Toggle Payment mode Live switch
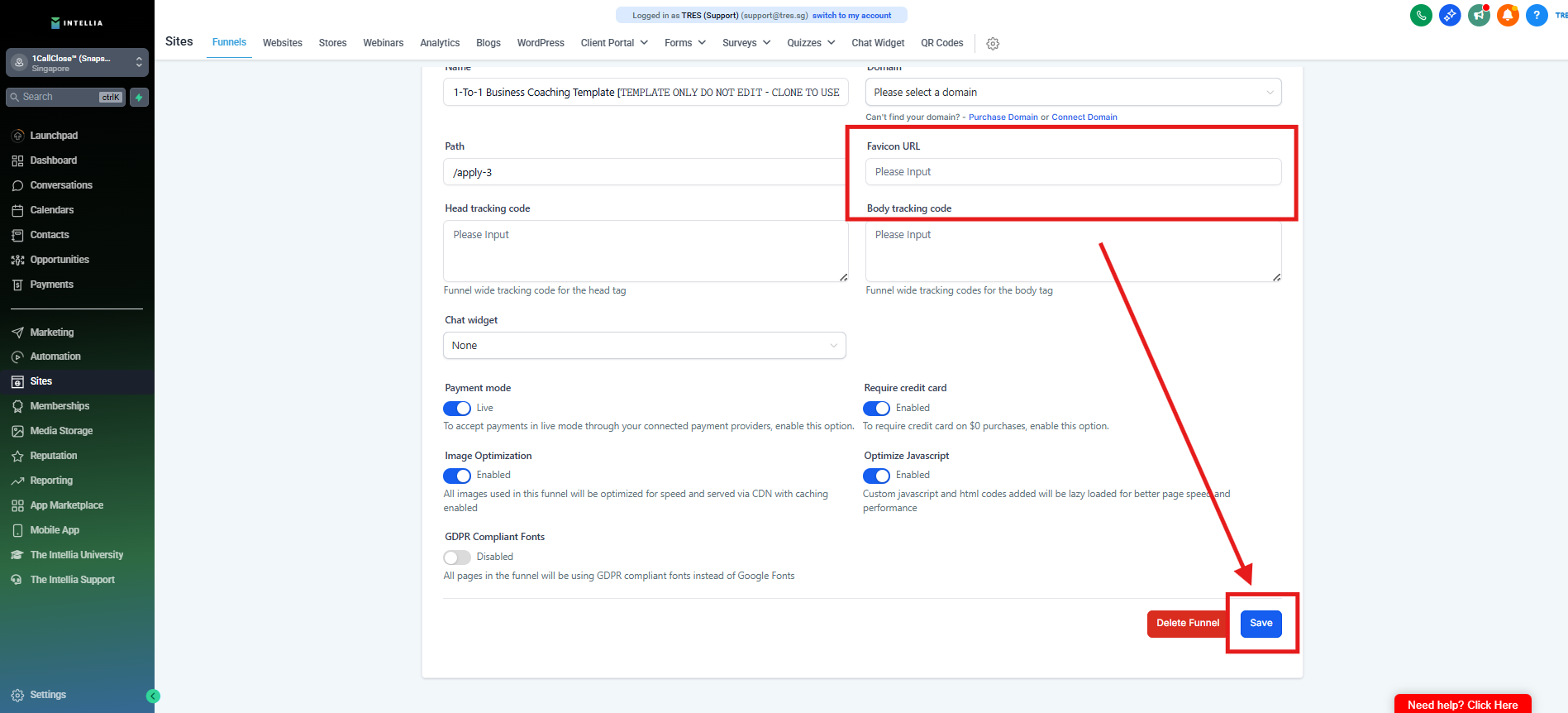Viewport: 1568px width, 713px height. (x=457, y=409)
